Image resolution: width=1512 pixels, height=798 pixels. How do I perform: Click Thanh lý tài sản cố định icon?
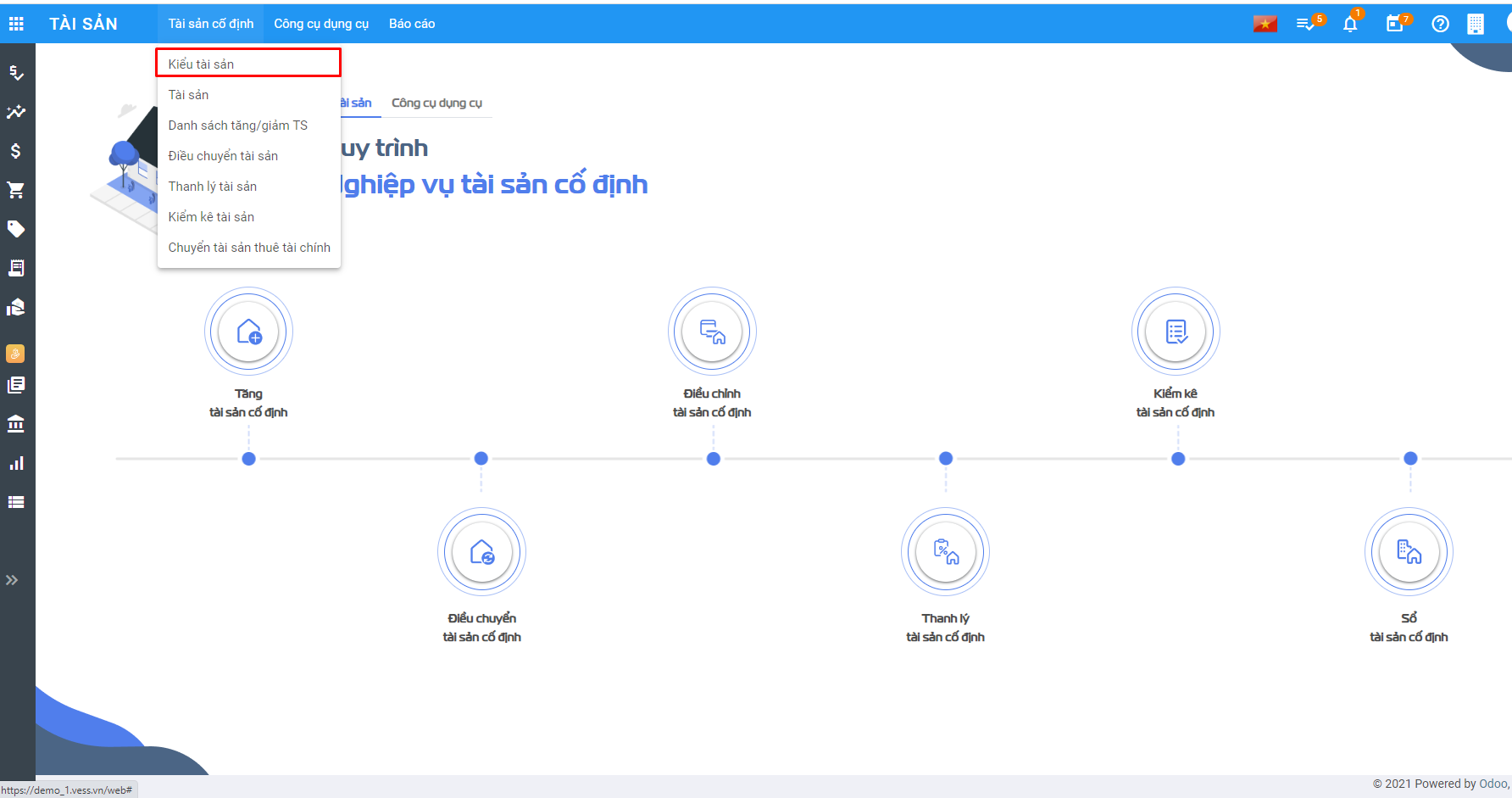[x=945, y=553]
